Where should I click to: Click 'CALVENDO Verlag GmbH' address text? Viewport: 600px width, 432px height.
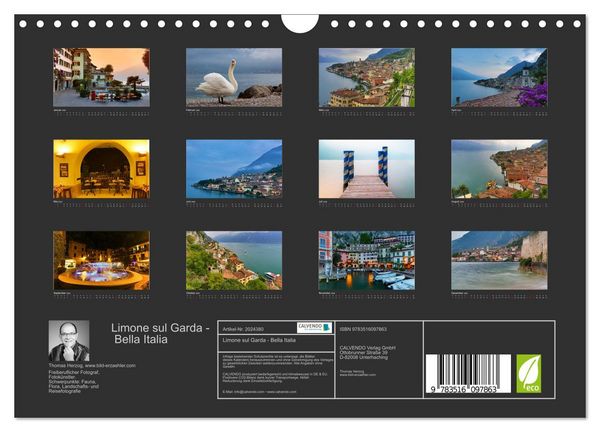[x=368, y=352]
